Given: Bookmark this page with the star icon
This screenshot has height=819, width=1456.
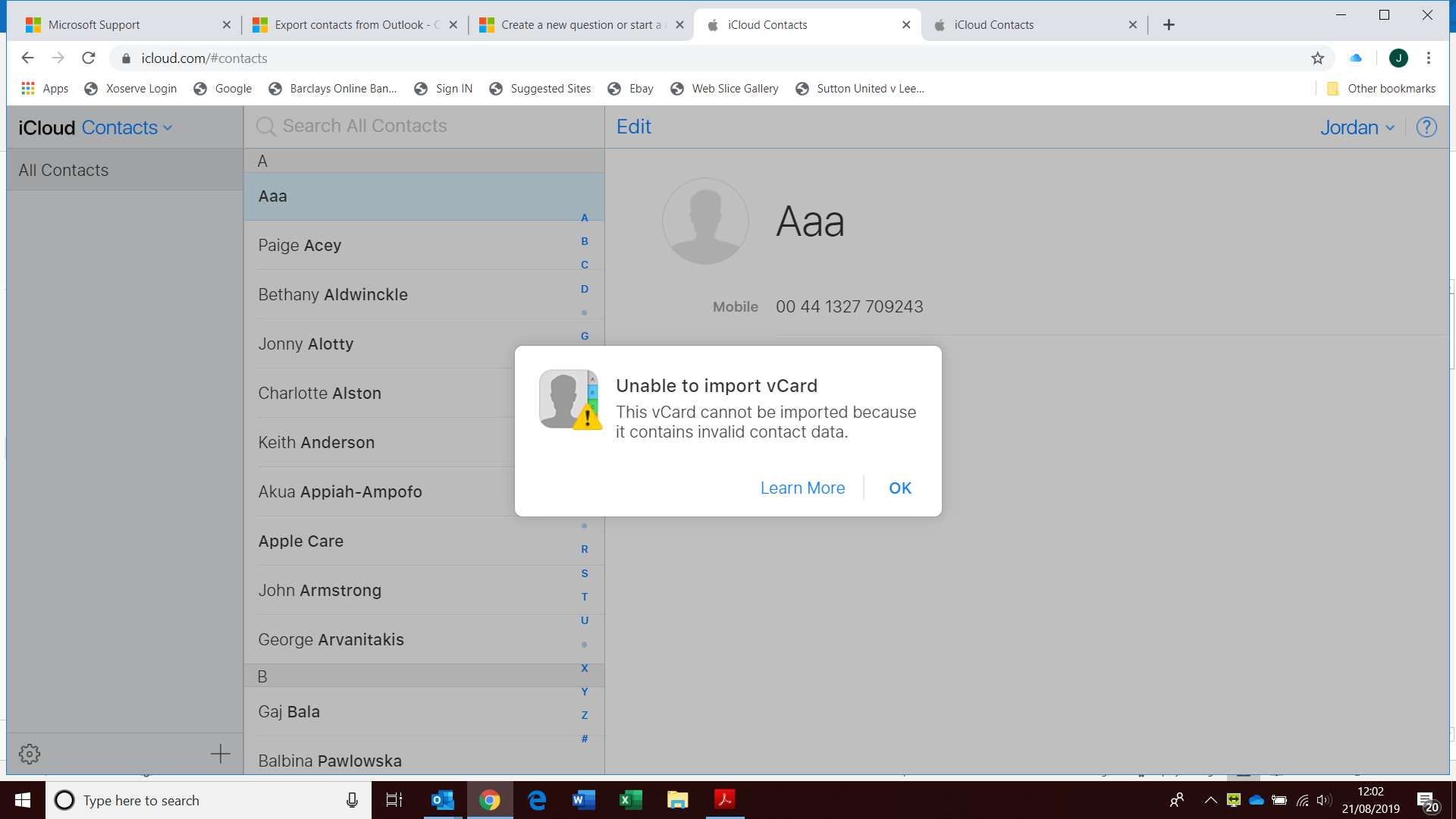Looking at the screenshot, I should click(1317, 58).
